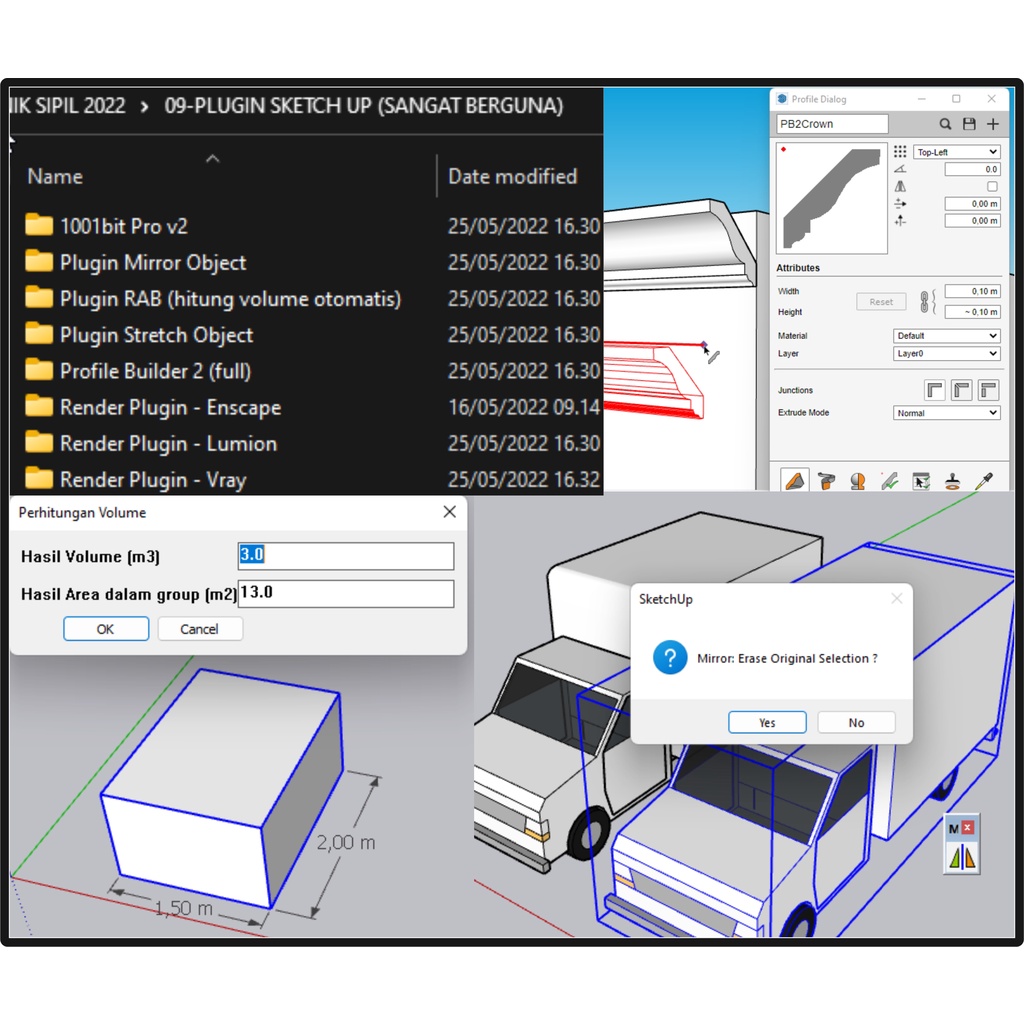The width and height of the screenshot is (1024, 1024).
Task: Click the Hasil Volume input field
Action: tap(346, 556)
